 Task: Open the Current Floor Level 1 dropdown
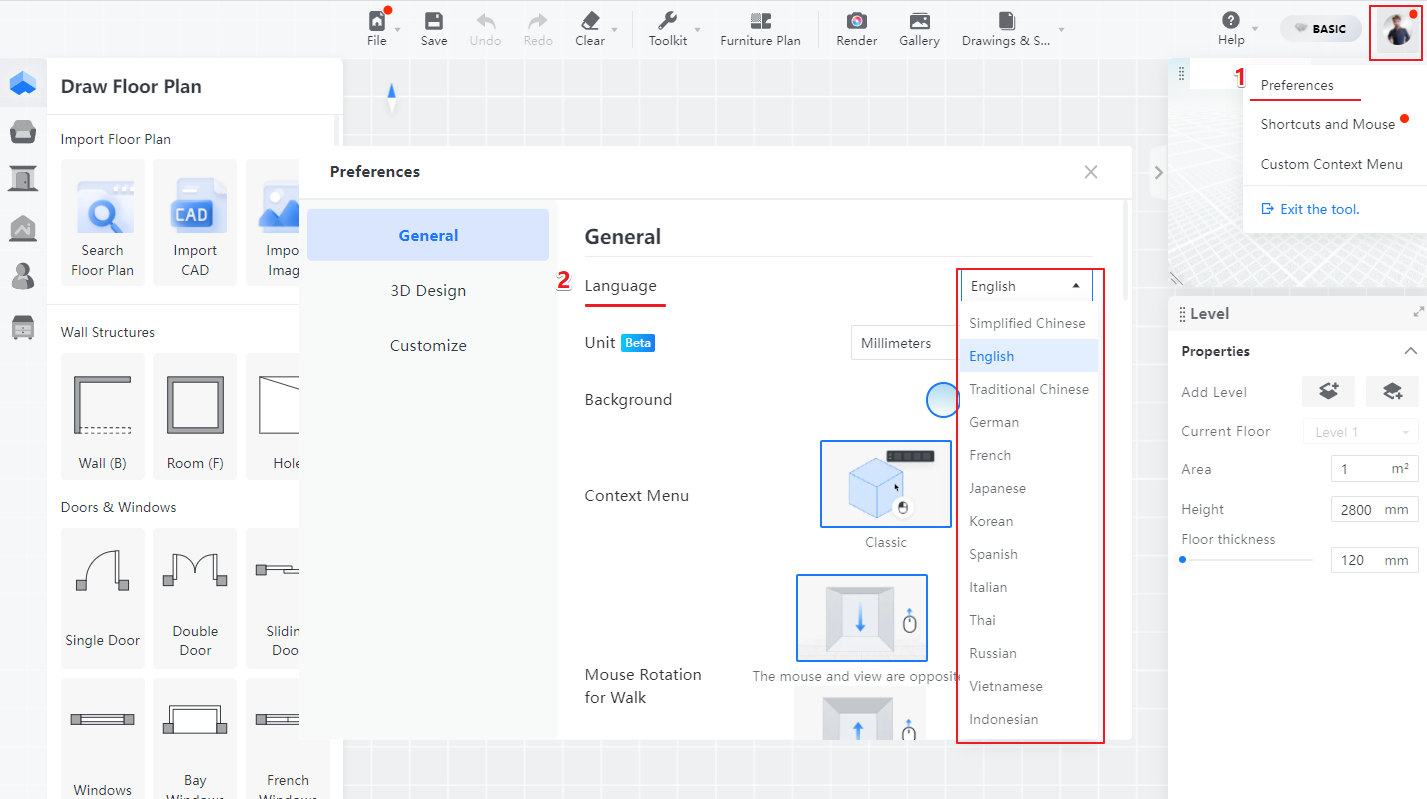click(x=1360, y=432)
